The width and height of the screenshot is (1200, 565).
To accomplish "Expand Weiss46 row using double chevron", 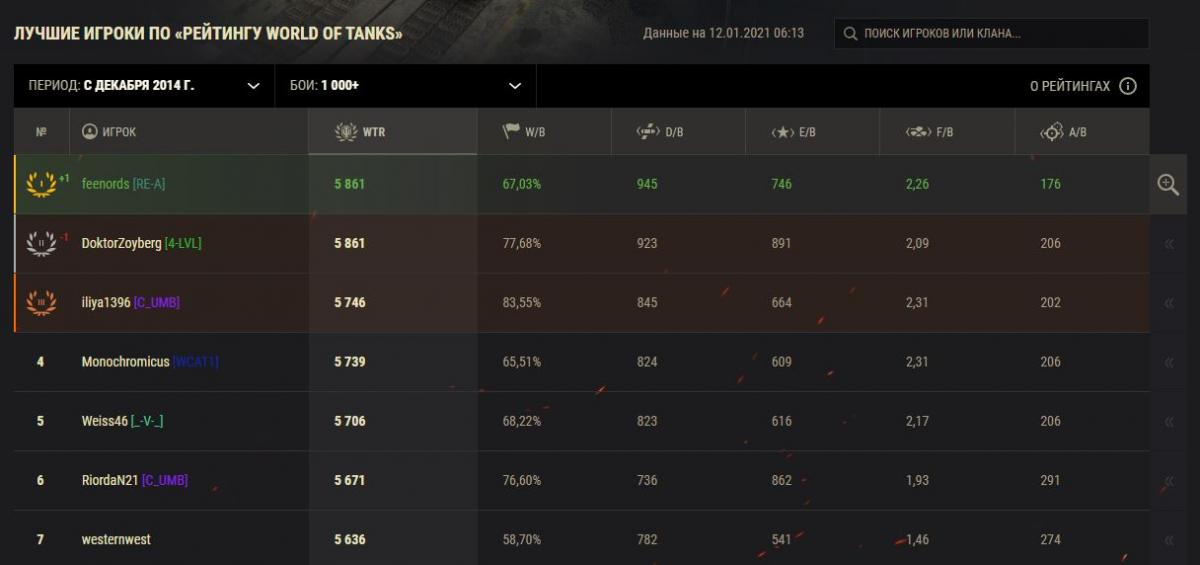I will coord(1168,421).
